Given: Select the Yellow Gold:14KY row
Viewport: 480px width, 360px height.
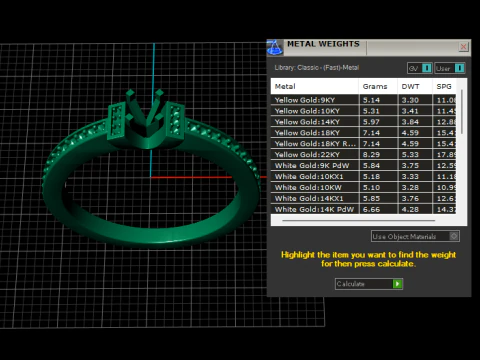Looking at the screenshot, I should (363, 122).
